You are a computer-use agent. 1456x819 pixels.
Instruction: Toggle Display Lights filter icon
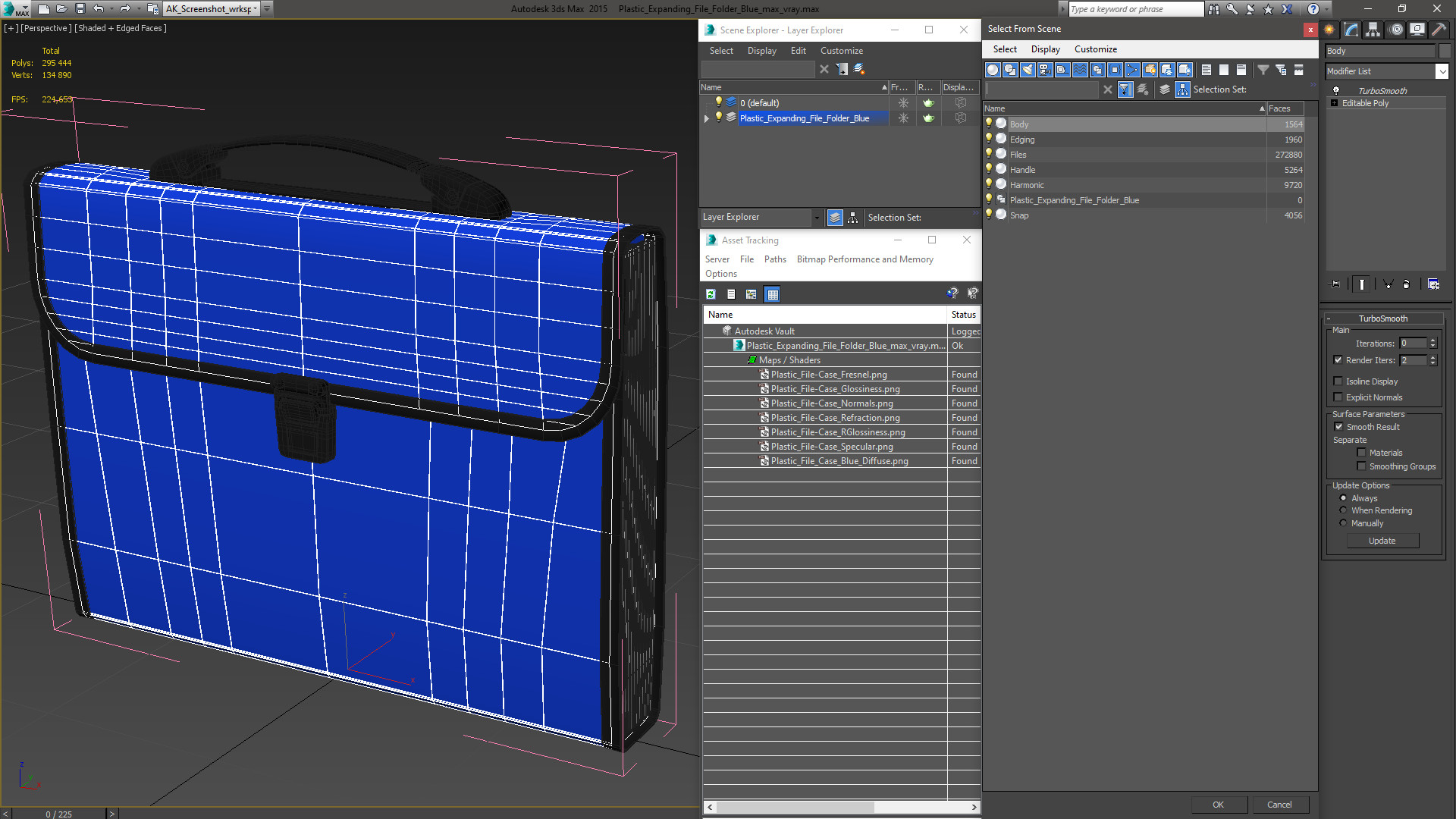pyautogui.click(x=1028, y=70)
